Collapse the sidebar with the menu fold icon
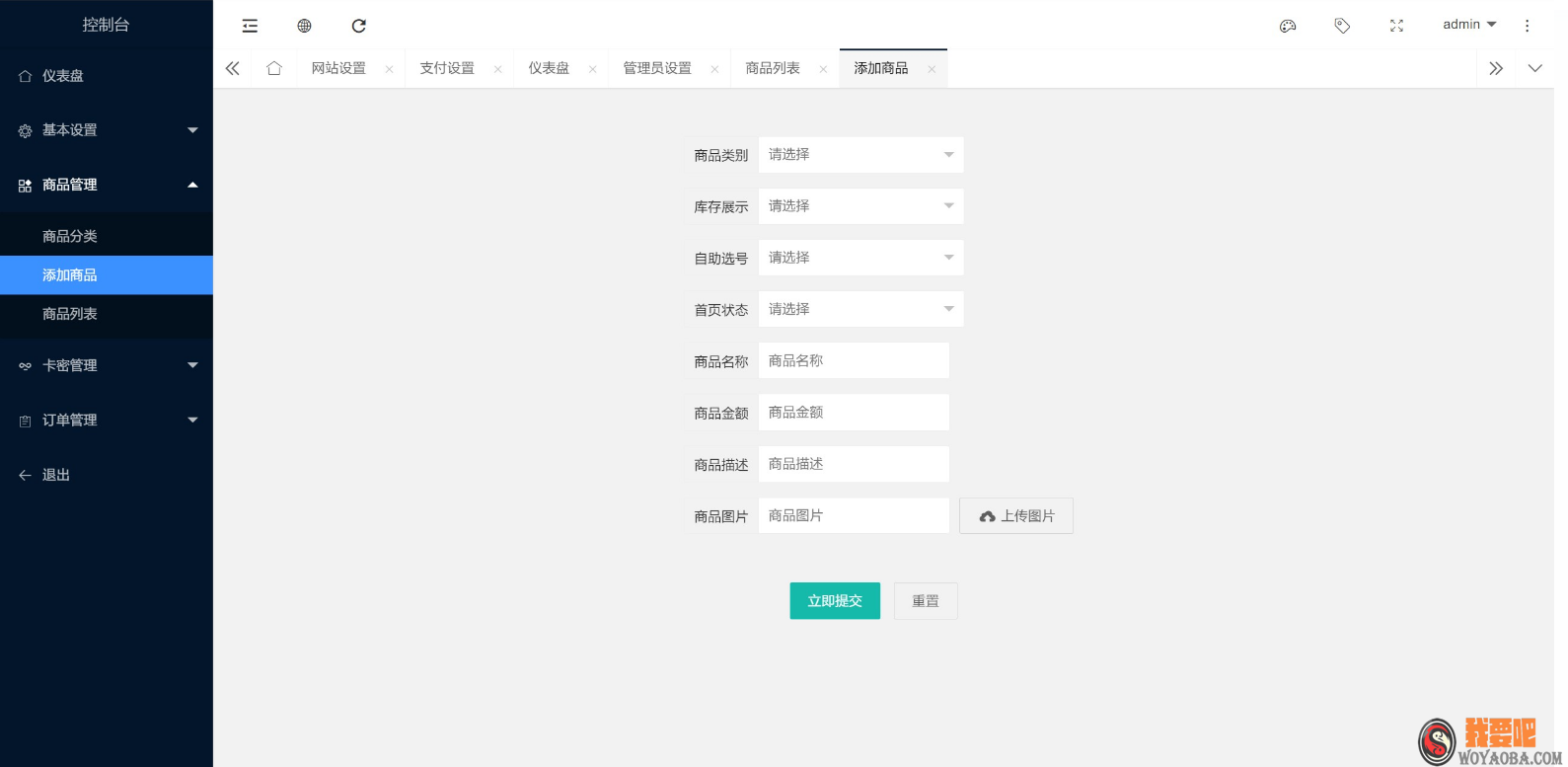 [x=250, y=26]
